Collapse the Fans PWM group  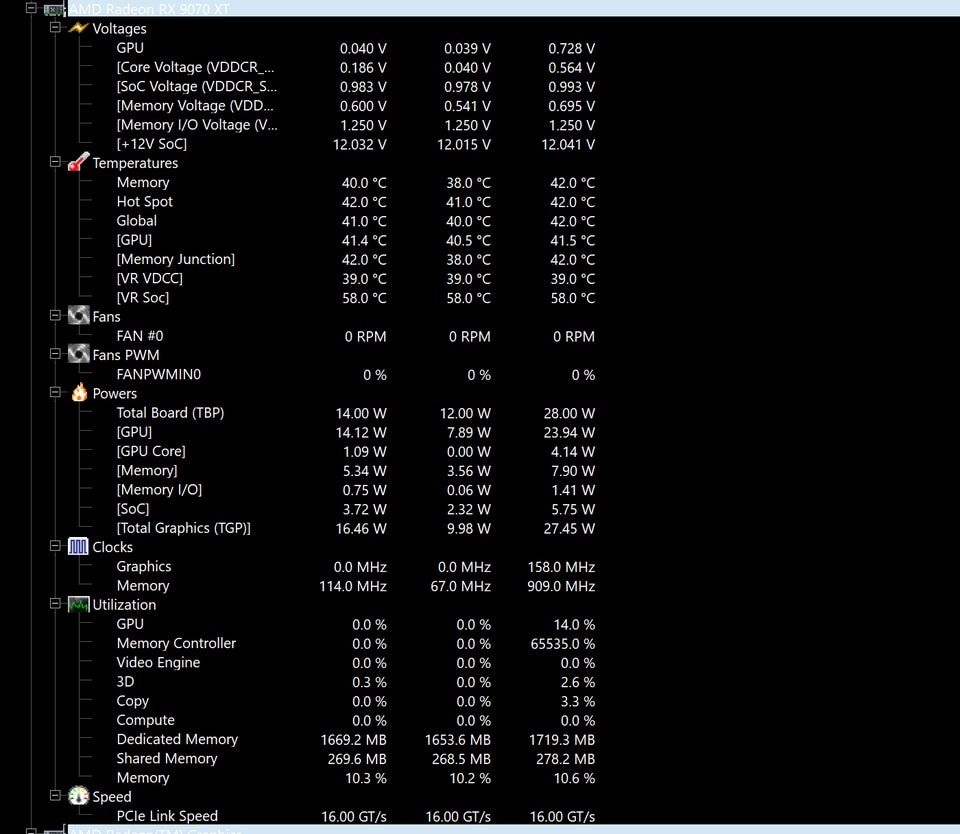pos(55,354)
